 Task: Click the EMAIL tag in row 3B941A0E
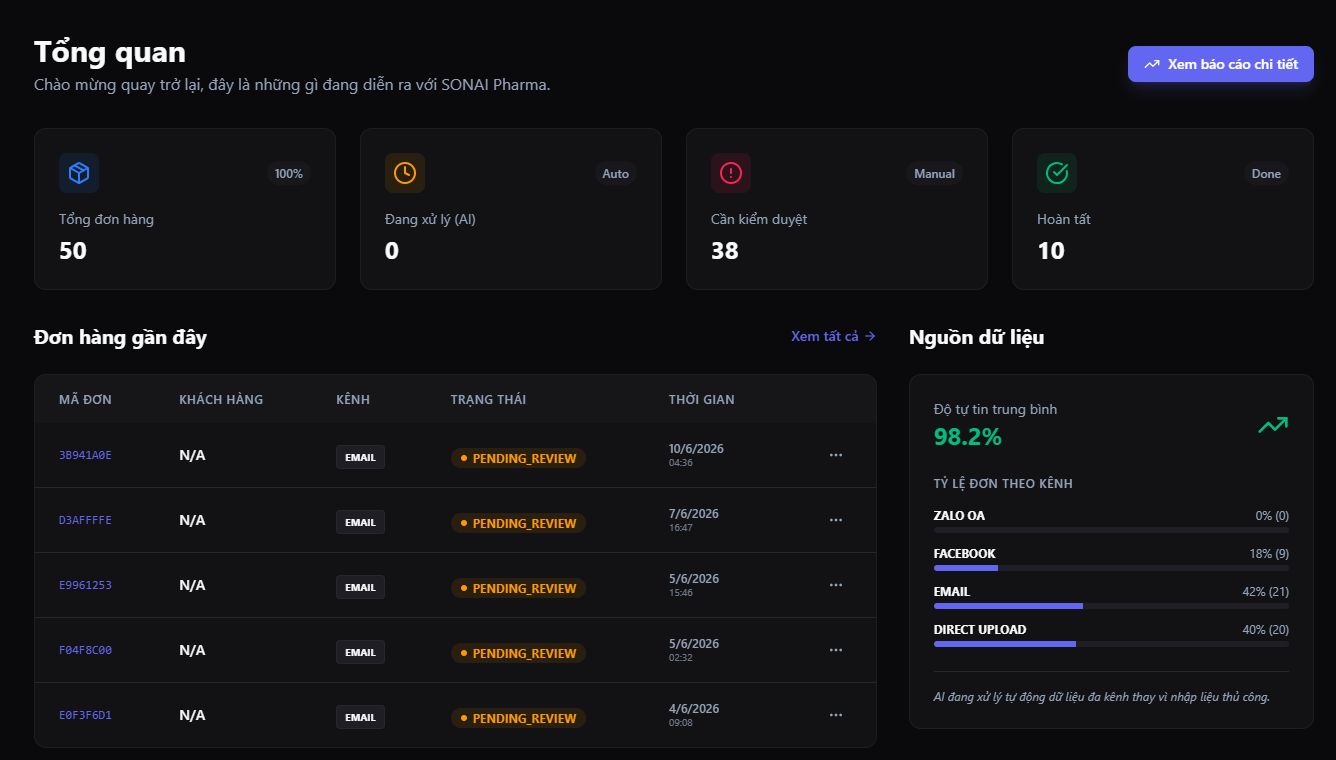[x=360, y=457]
